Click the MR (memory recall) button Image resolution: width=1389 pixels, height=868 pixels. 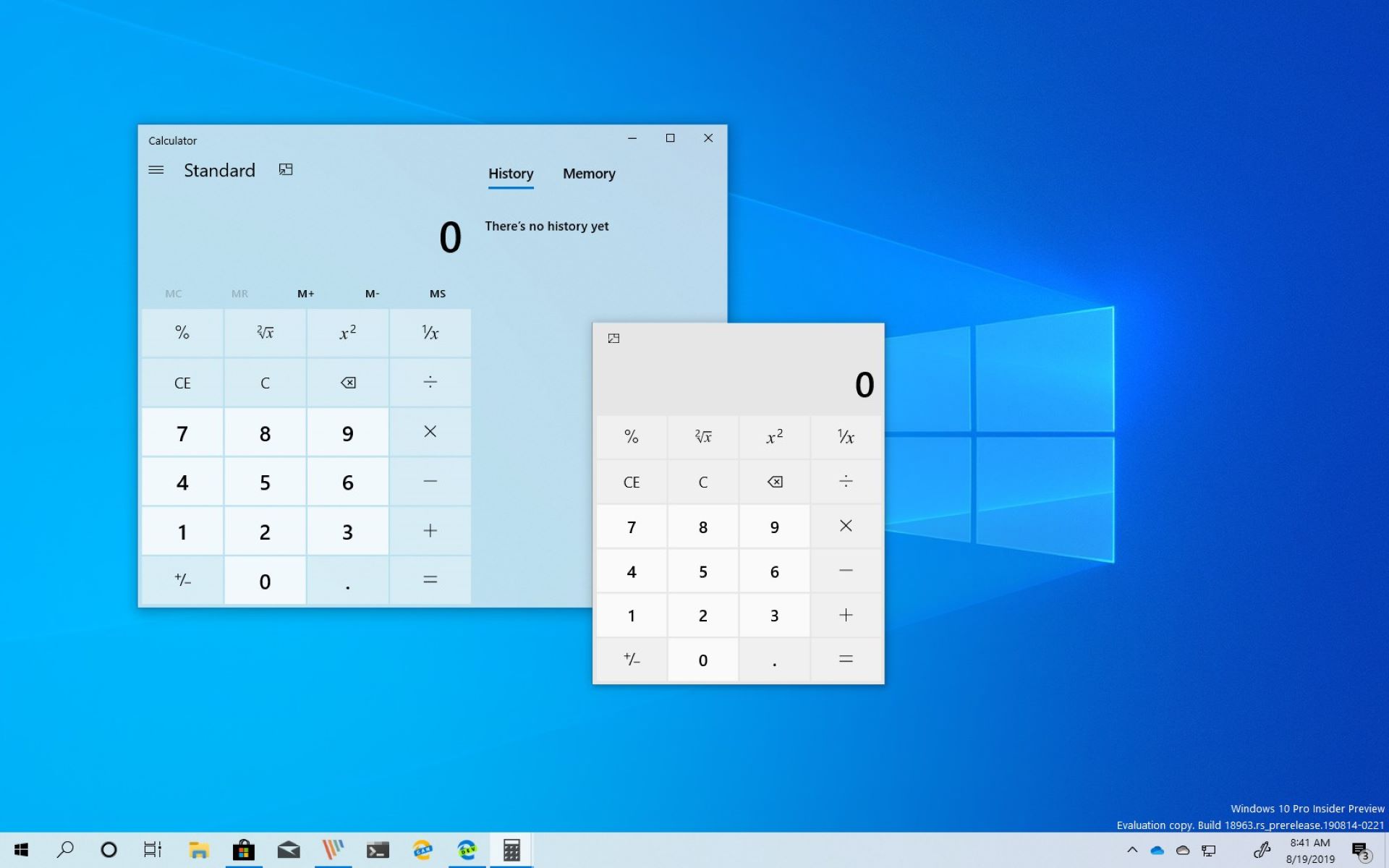(239, 293)
